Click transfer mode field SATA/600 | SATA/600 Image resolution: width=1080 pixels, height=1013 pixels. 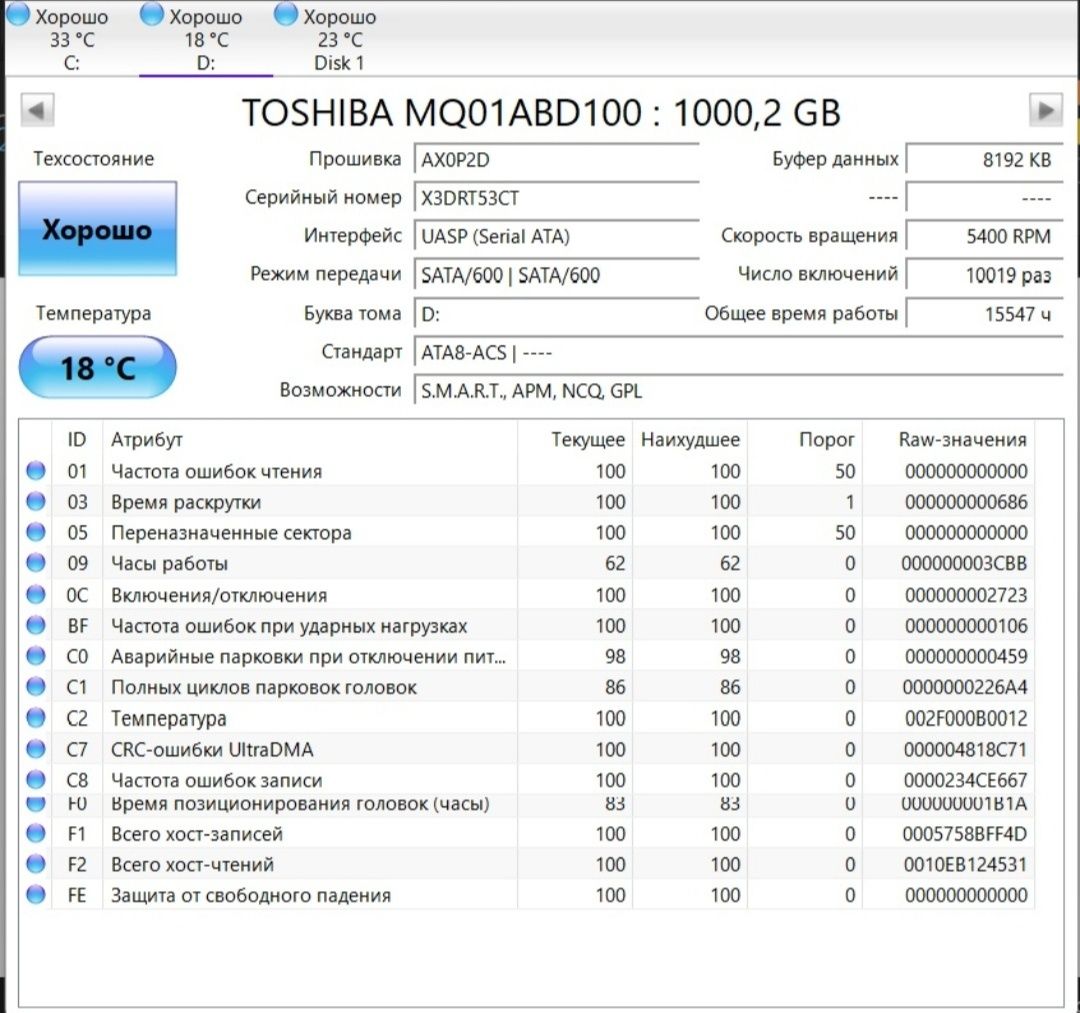pyautogui.click(x=557, y=275)
